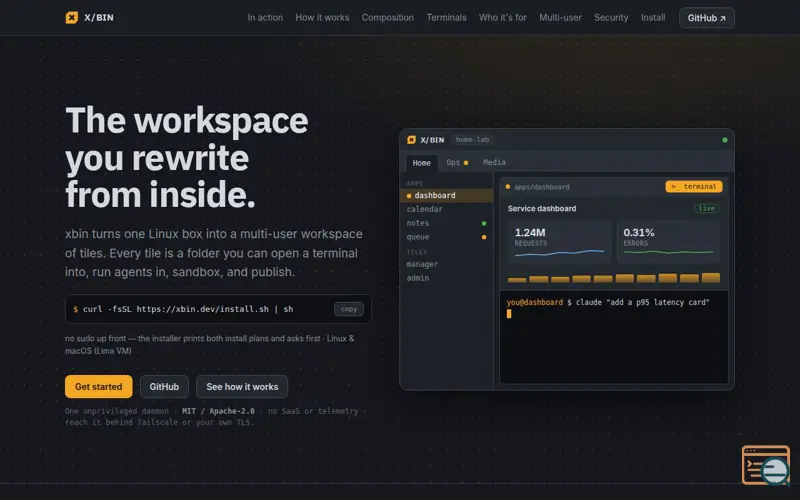Open the Multi-user nav link
The height and width of the screenshot is (500, 800).
pos(560,18)
